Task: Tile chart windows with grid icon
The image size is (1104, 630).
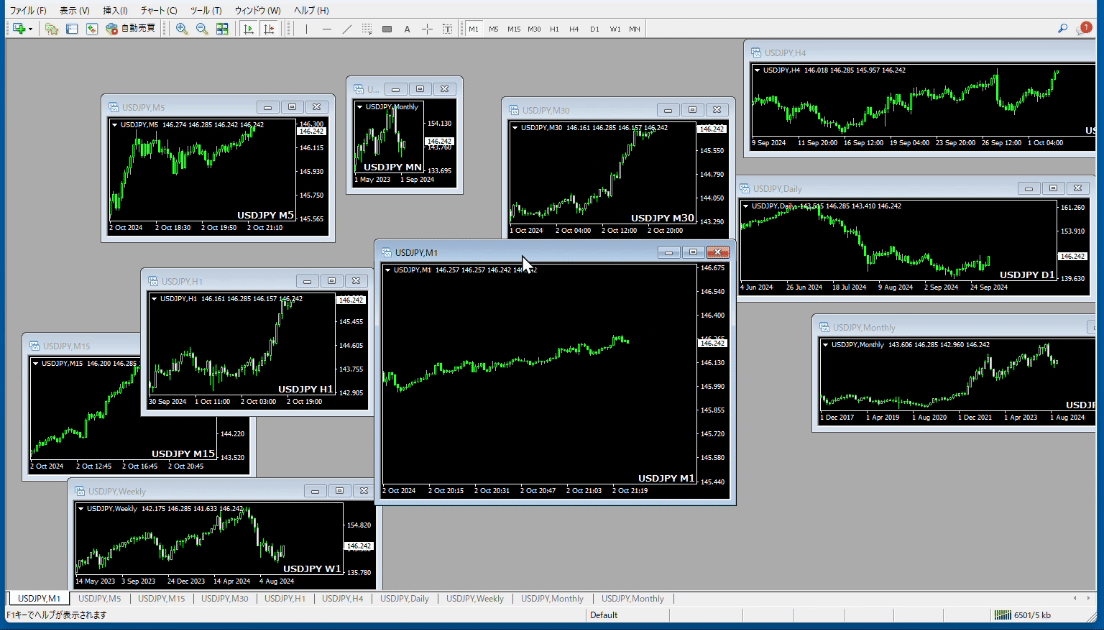Action: coord(222,29)
